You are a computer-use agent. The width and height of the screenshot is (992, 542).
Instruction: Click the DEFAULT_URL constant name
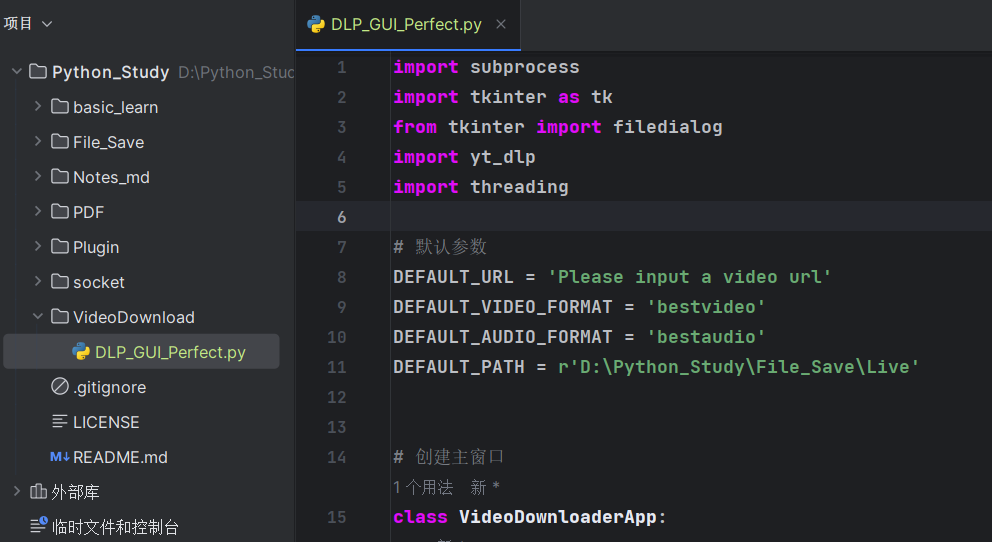tap(453, 277)
